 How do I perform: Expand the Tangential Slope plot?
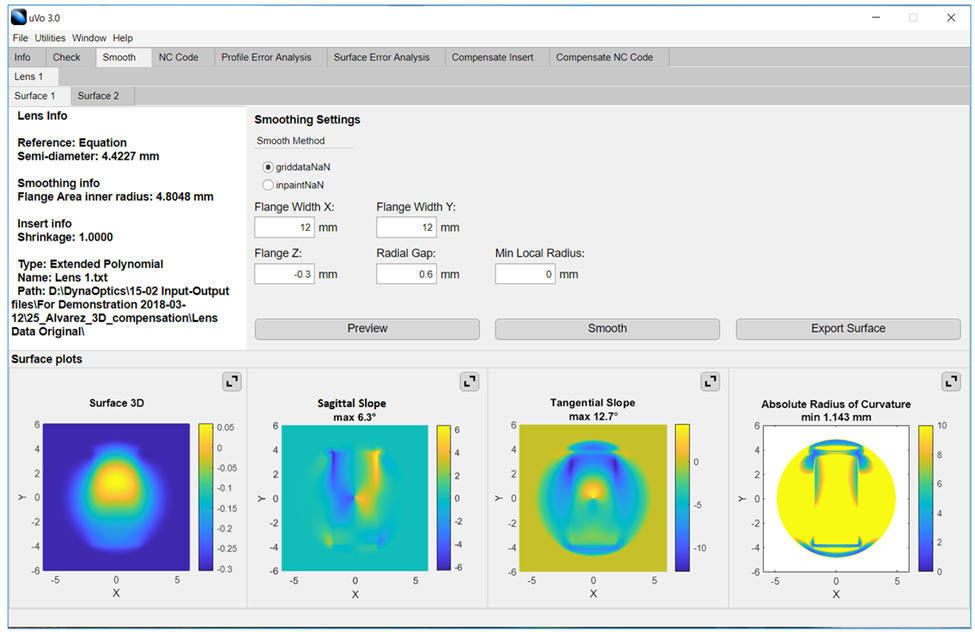click(710, 381)
